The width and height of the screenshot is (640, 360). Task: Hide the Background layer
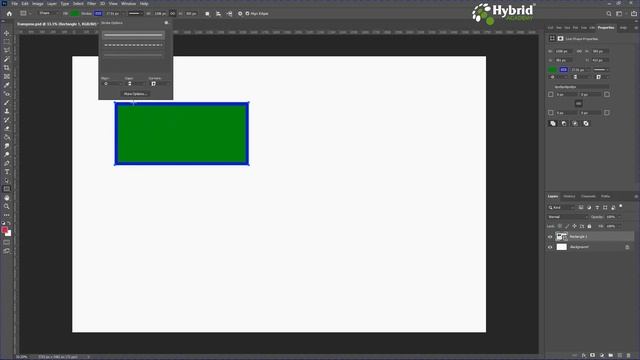click(550, 247)
